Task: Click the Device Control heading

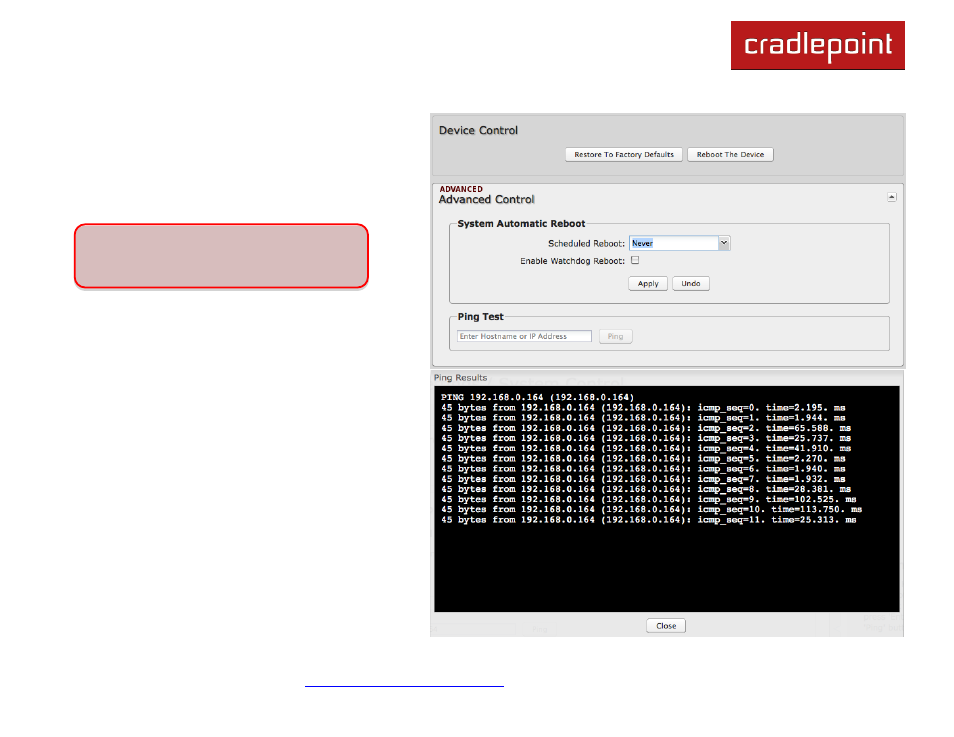Action: 478,130
